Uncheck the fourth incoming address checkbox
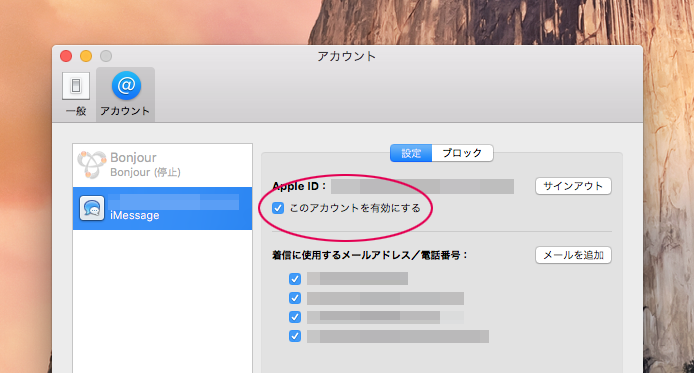 point(295,336)
